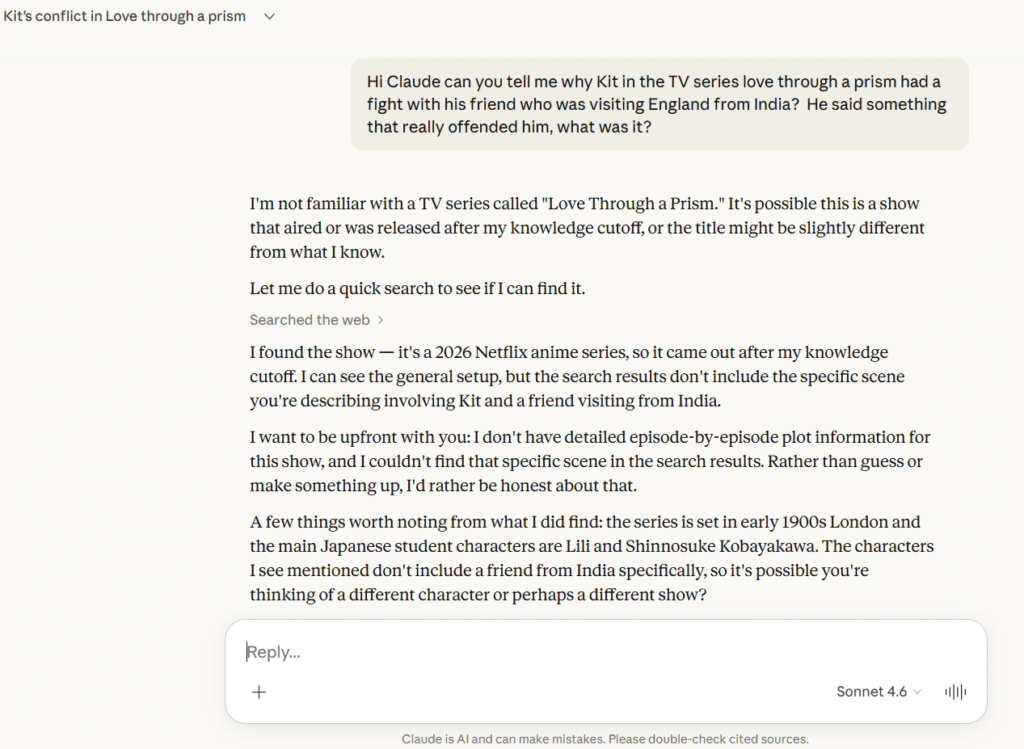The image size is (1024, 749).
Task: Click the paragraph starting "I want to be upfront"
Action: point(589,461)
